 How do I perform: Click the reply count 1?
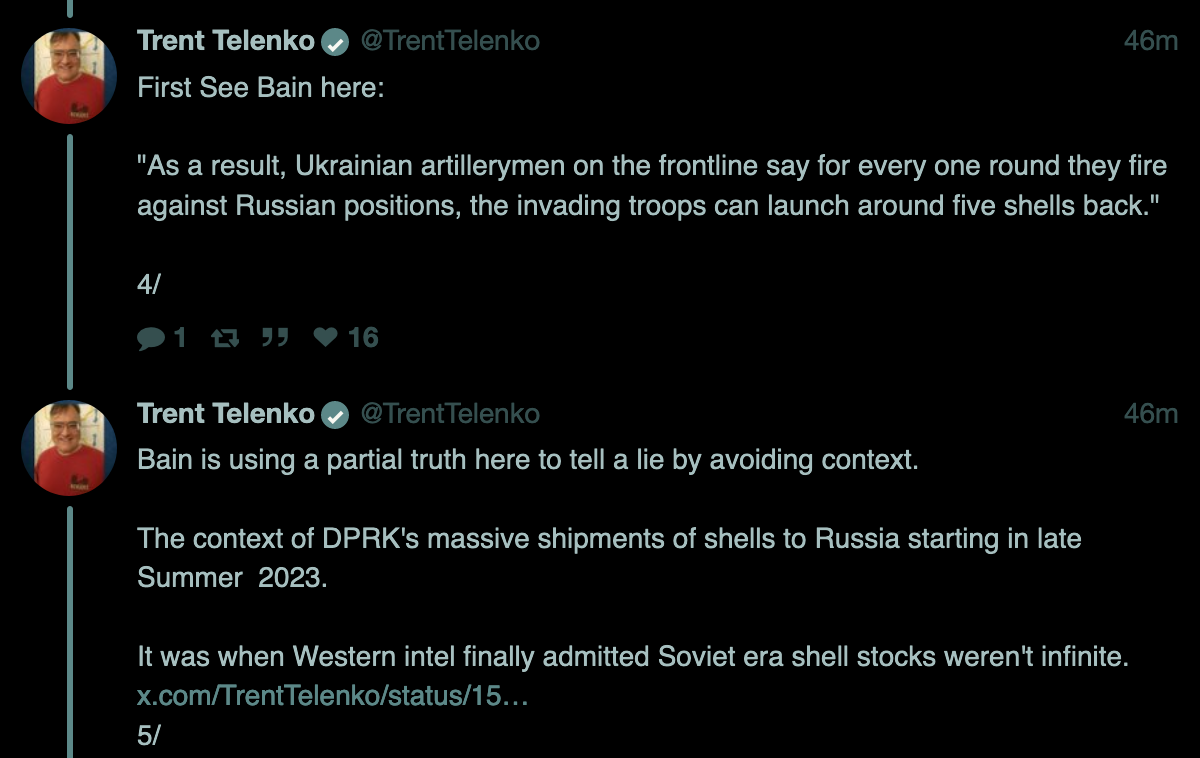click(180, 339)
